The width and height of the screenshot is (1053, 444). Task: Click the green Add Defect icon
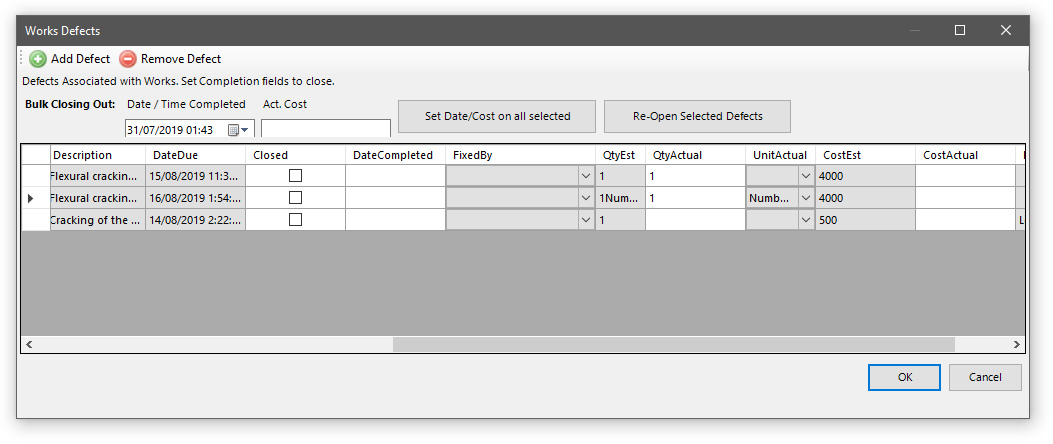tap(38, 59)
